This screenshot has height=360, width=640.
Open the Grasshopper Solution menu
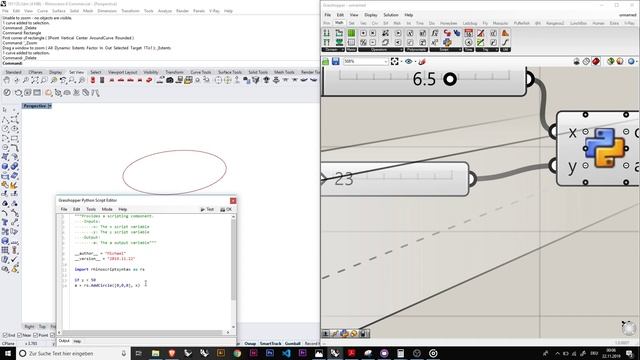click(x=391, y=15)
